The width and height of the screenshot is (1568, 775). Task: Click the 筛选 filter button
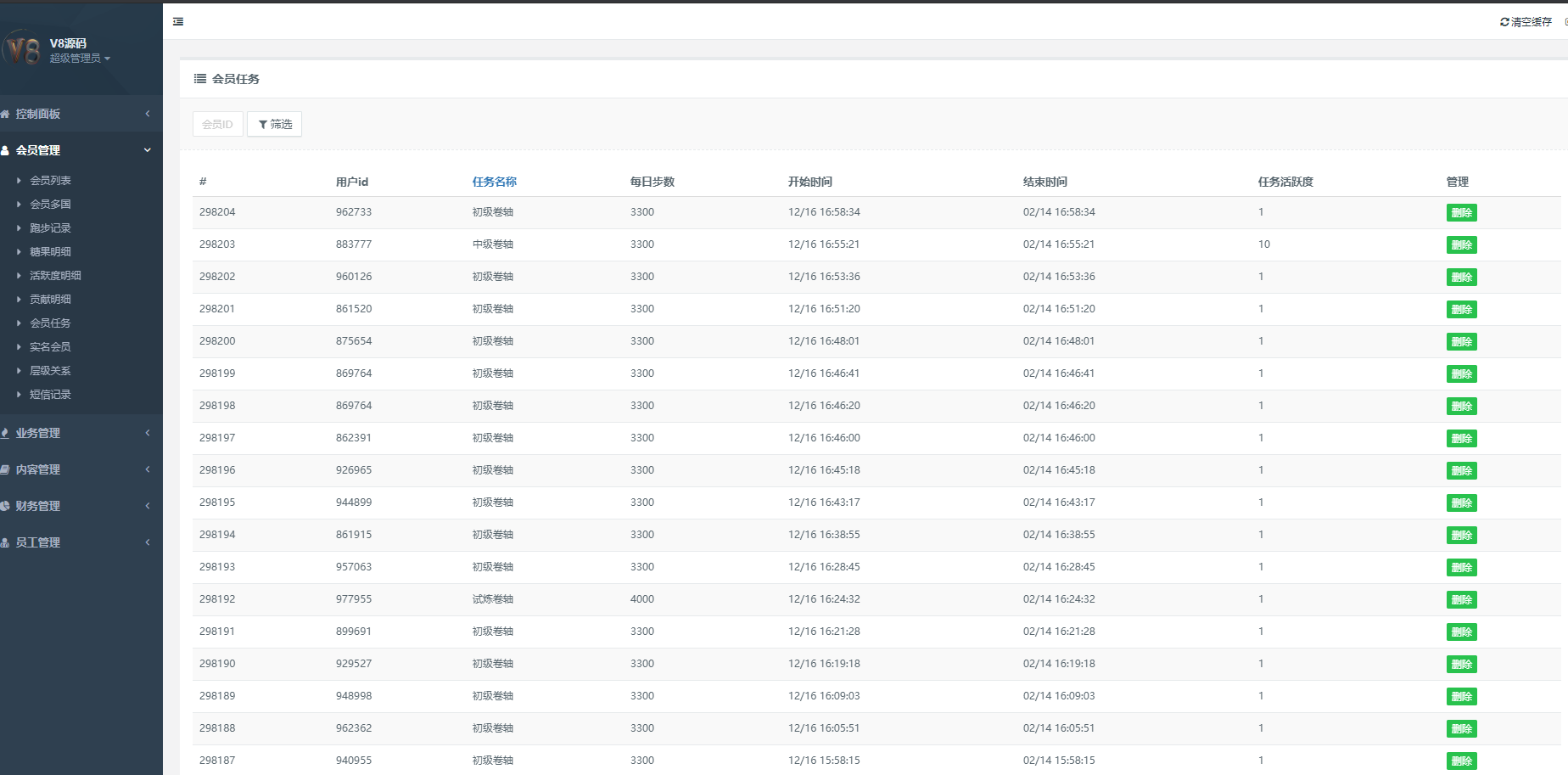(274, 124)
